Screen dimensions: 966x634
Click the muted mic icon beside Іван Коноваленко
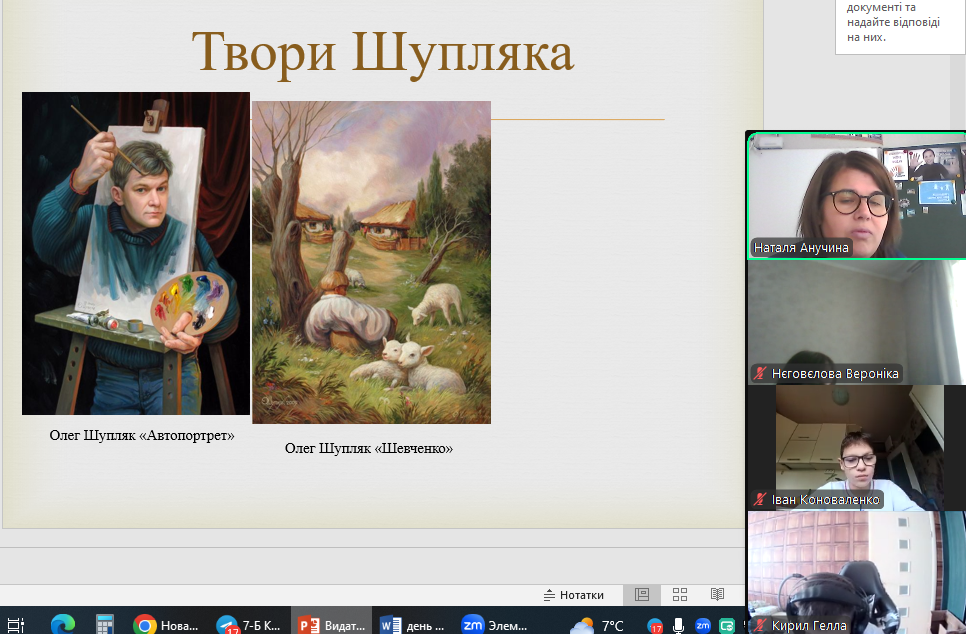coord(760,500)
